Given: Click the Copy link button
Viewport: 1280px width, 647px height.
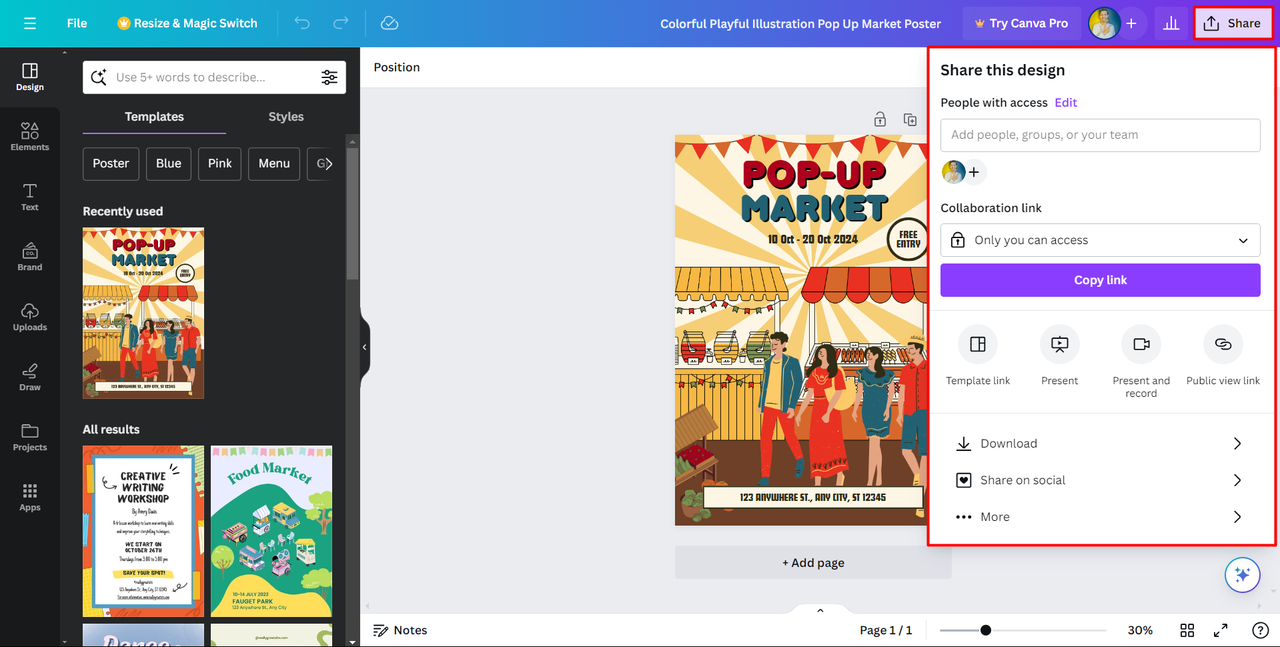Looking at the screenshot, I should click(x=1100, y=280).
